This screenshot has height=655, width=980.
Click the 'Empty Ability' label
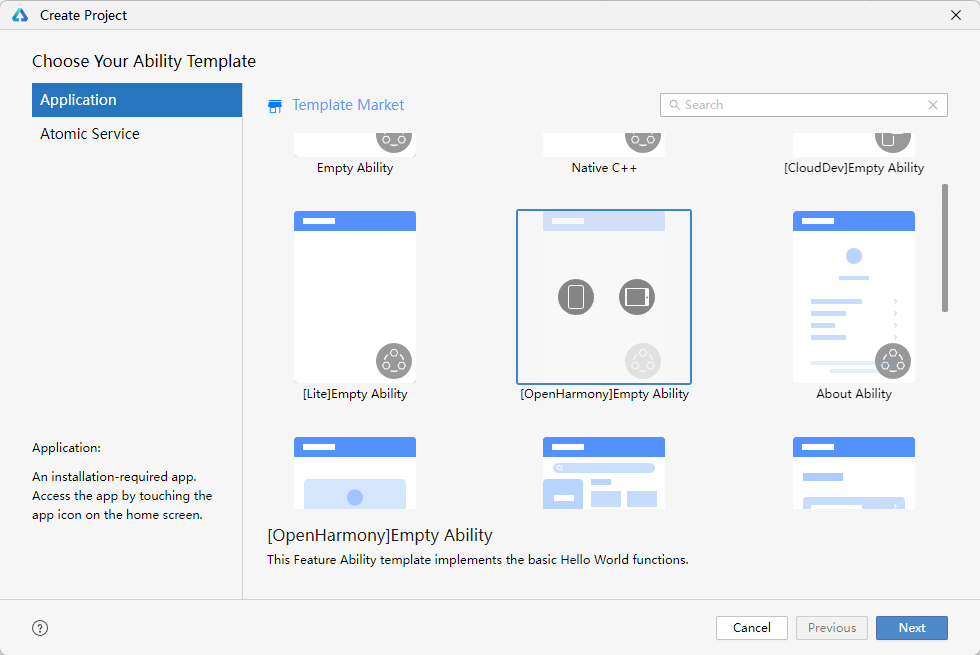pos(355,168)
